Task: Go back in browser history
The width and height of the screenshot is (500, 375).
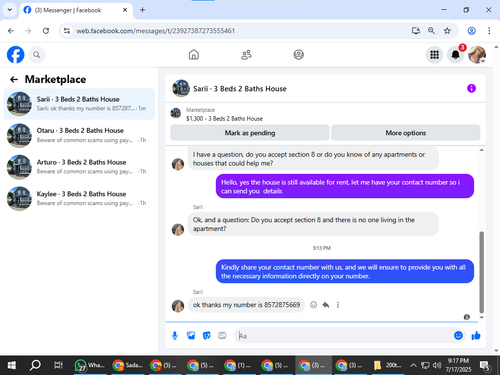Action: tap(11, 31)
